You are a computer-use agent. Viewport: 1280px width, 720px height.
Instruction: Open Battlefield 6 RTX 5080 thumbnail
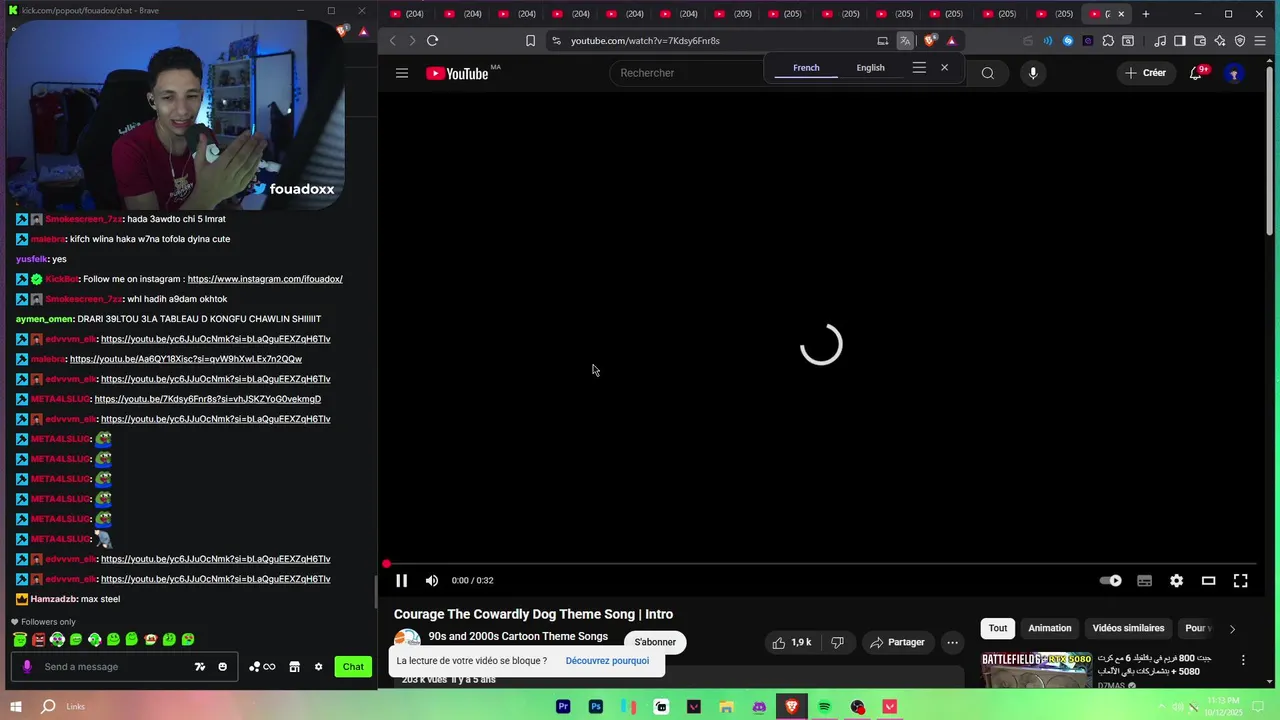[x=1036, y=670]
